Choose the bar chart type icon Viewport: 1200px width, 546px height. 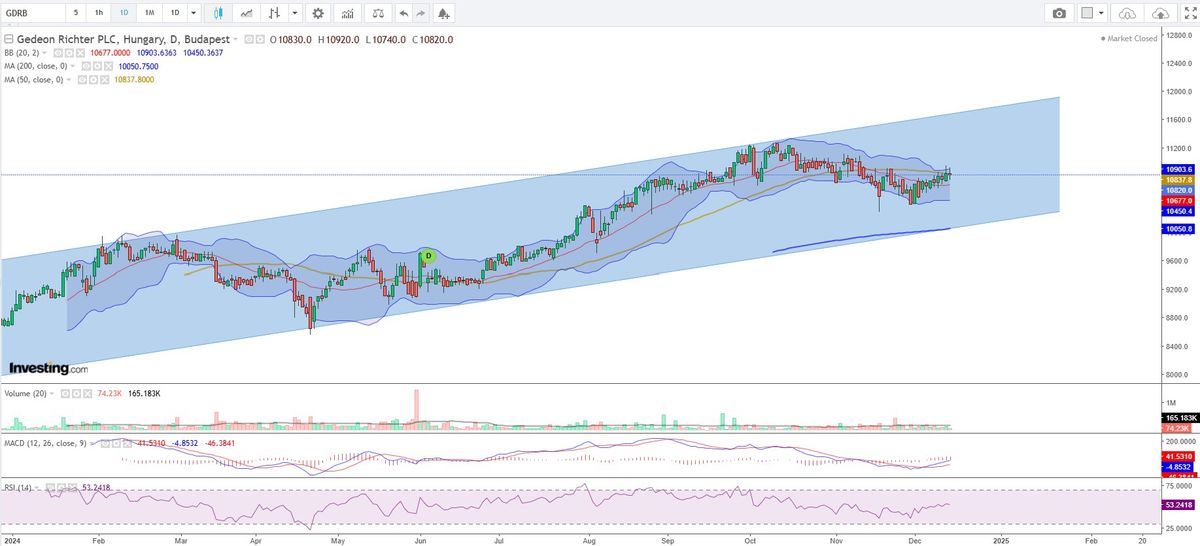point(273,13)
